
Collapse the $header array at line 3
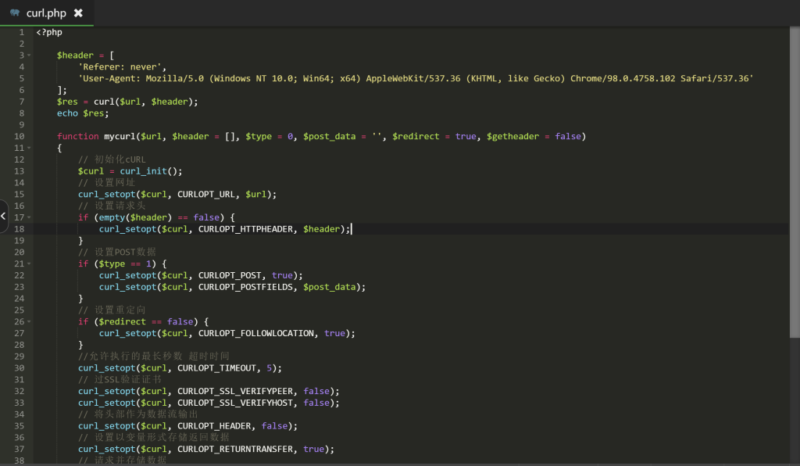coord(30,55)
